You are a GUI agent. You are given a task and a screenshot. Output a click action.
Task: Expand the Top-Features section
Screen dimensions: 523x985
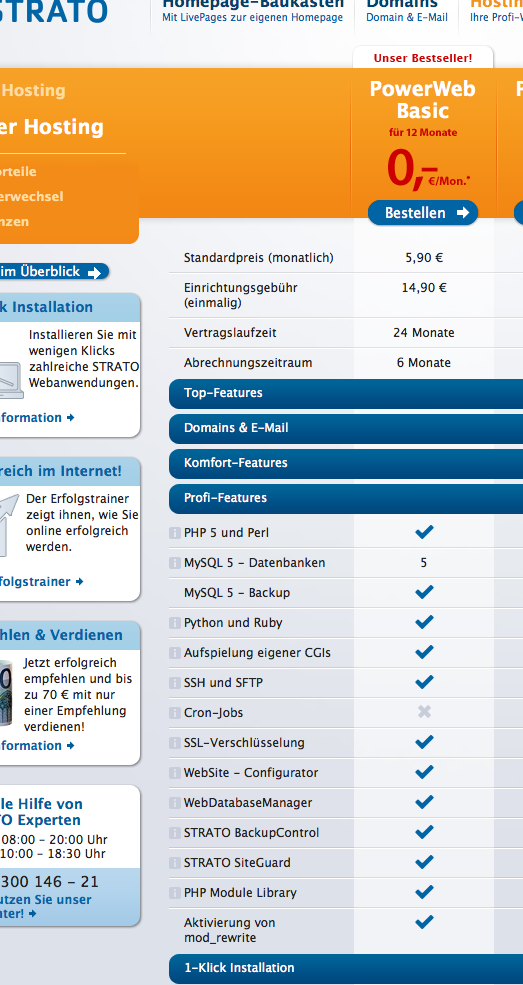(346, 393)
